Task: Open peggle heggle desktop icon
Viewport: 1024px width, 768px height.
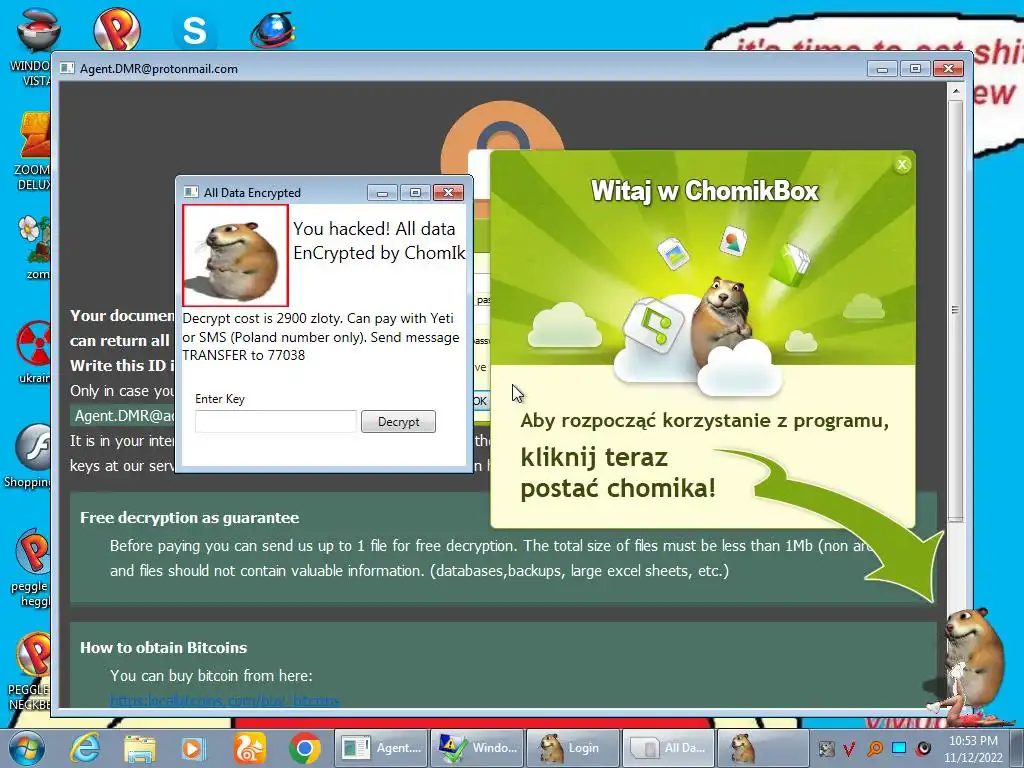Action: tap(30, 568)
